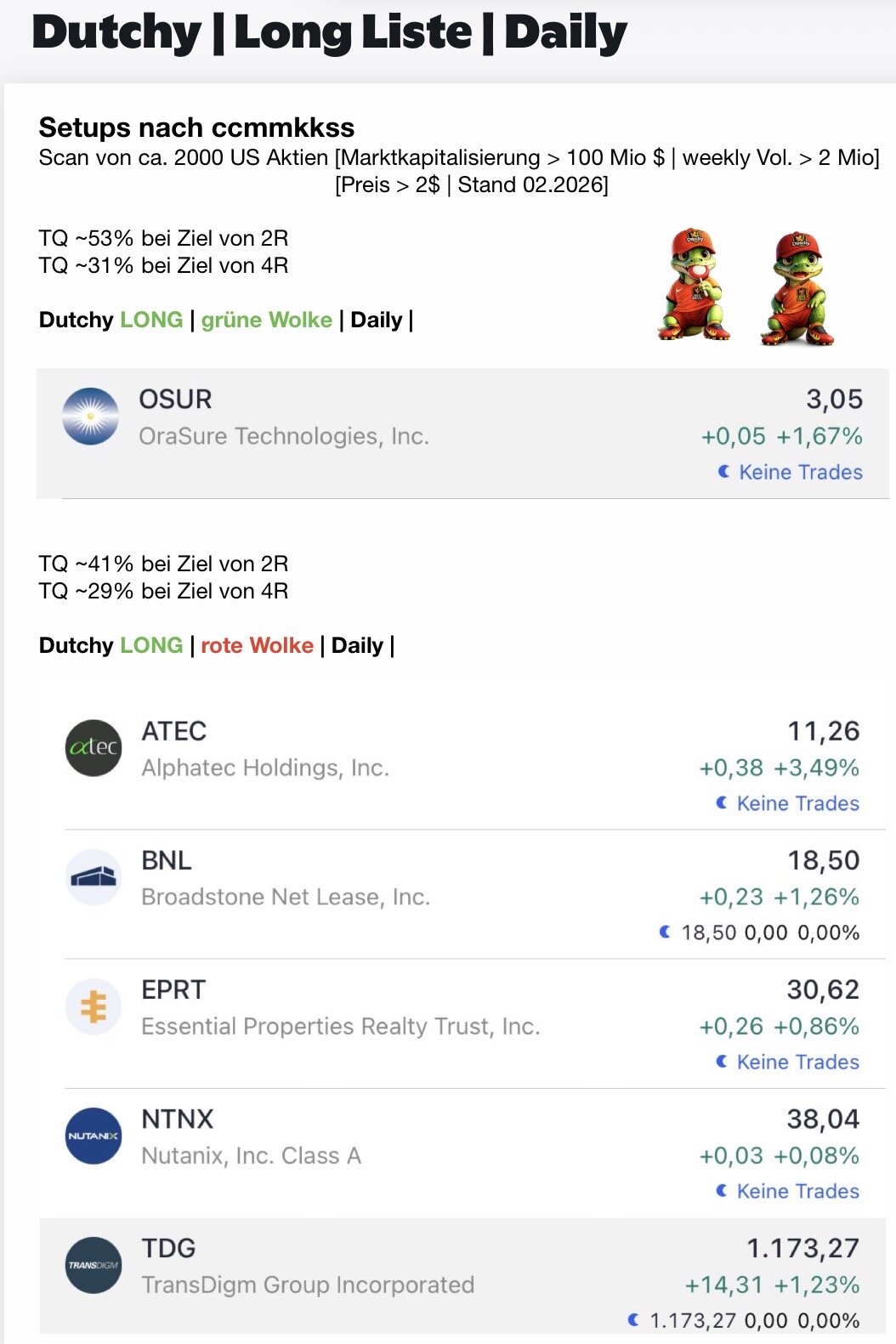The image size is (896, 1344).
Task: Click the OraSure Technologies sunburst logo
Action: [x=91, y=417]
